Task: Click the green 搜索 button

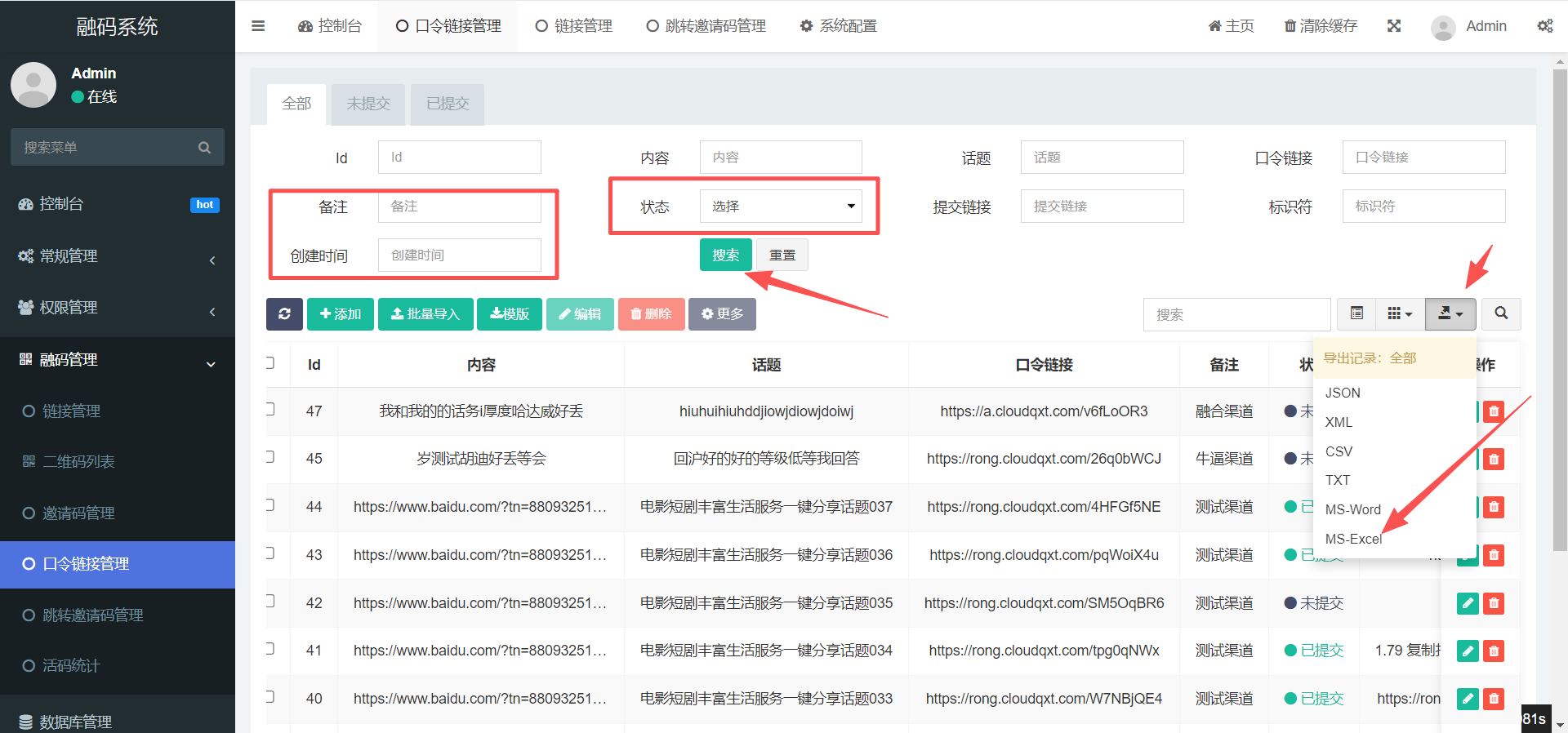Action: click(725, 255)
